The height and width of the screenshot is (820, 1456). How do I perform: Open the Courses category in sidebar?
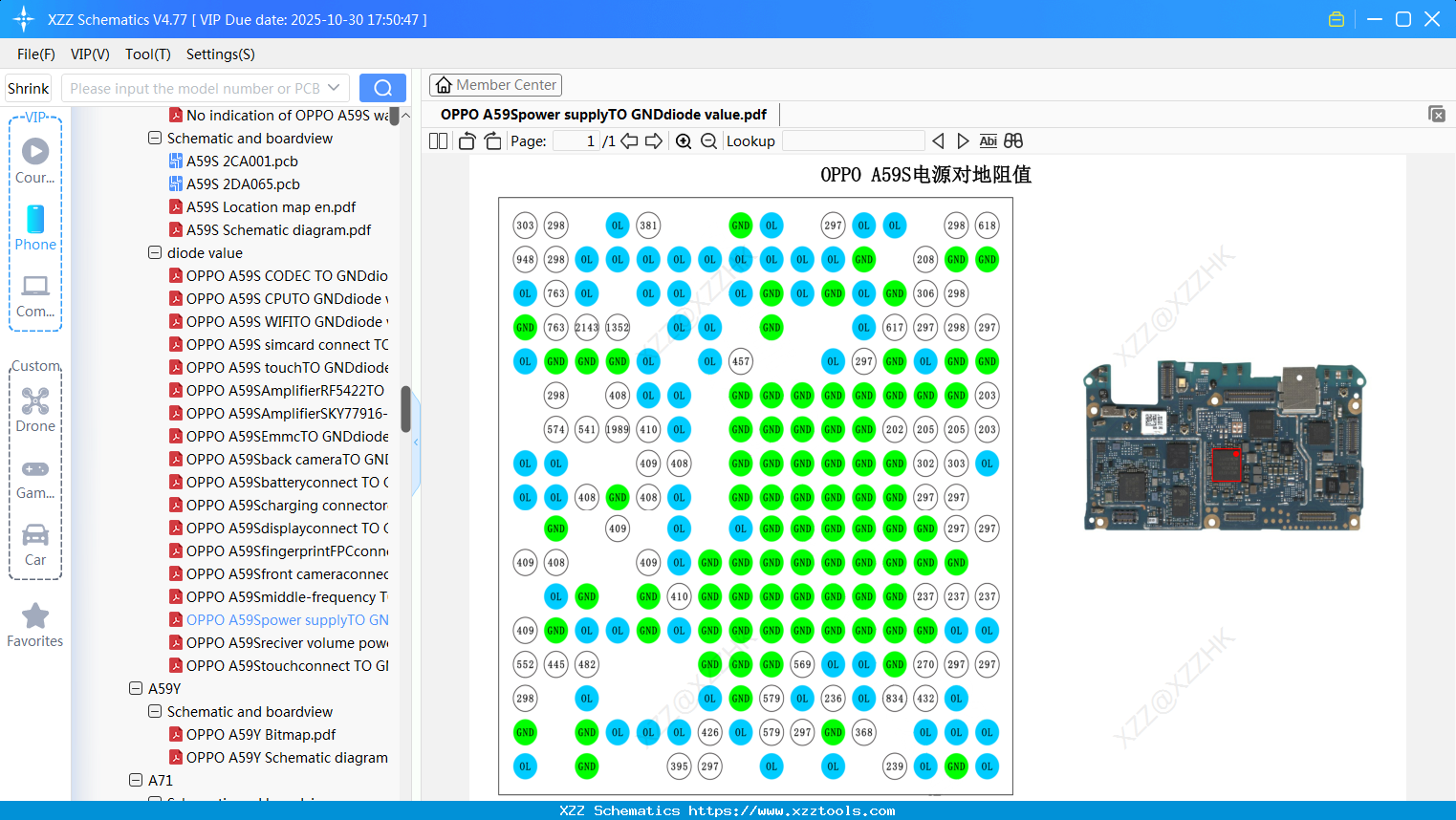click(x=35, y=161)
